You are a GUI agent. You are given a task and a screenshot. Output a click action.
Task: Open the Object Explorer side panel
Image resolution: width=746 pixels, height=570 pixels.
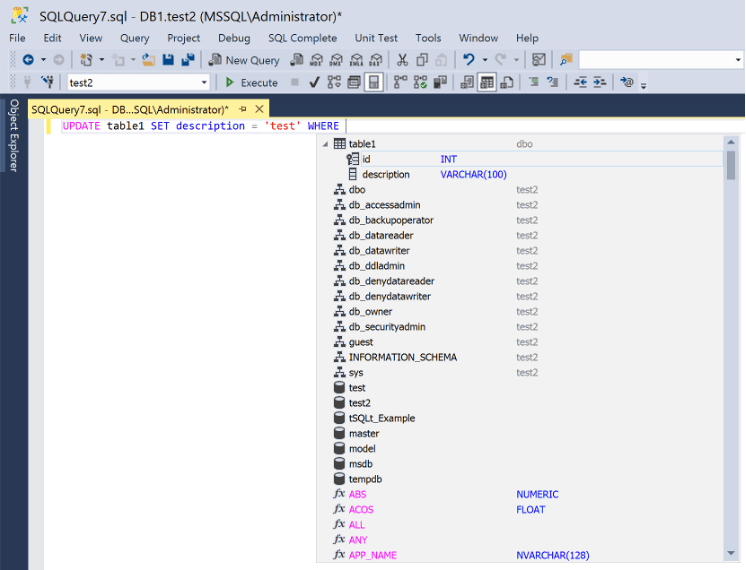[14, 135]
